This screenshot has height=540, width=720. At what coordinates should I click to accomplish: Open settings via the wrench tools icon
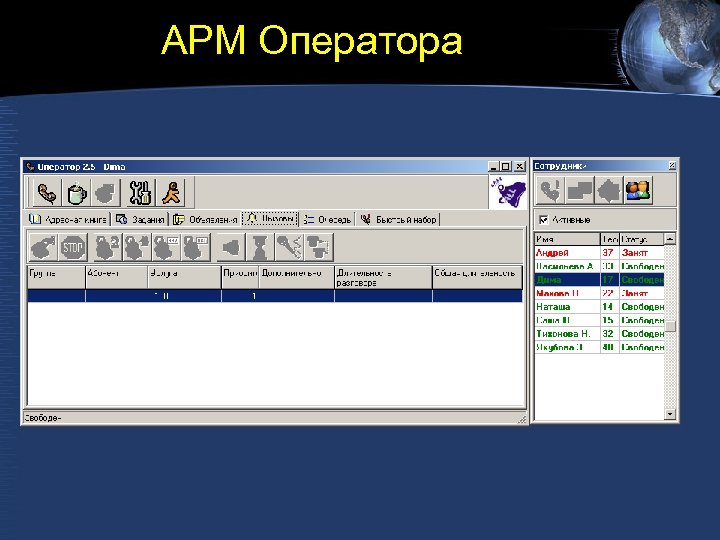click(x=141, y=193)
